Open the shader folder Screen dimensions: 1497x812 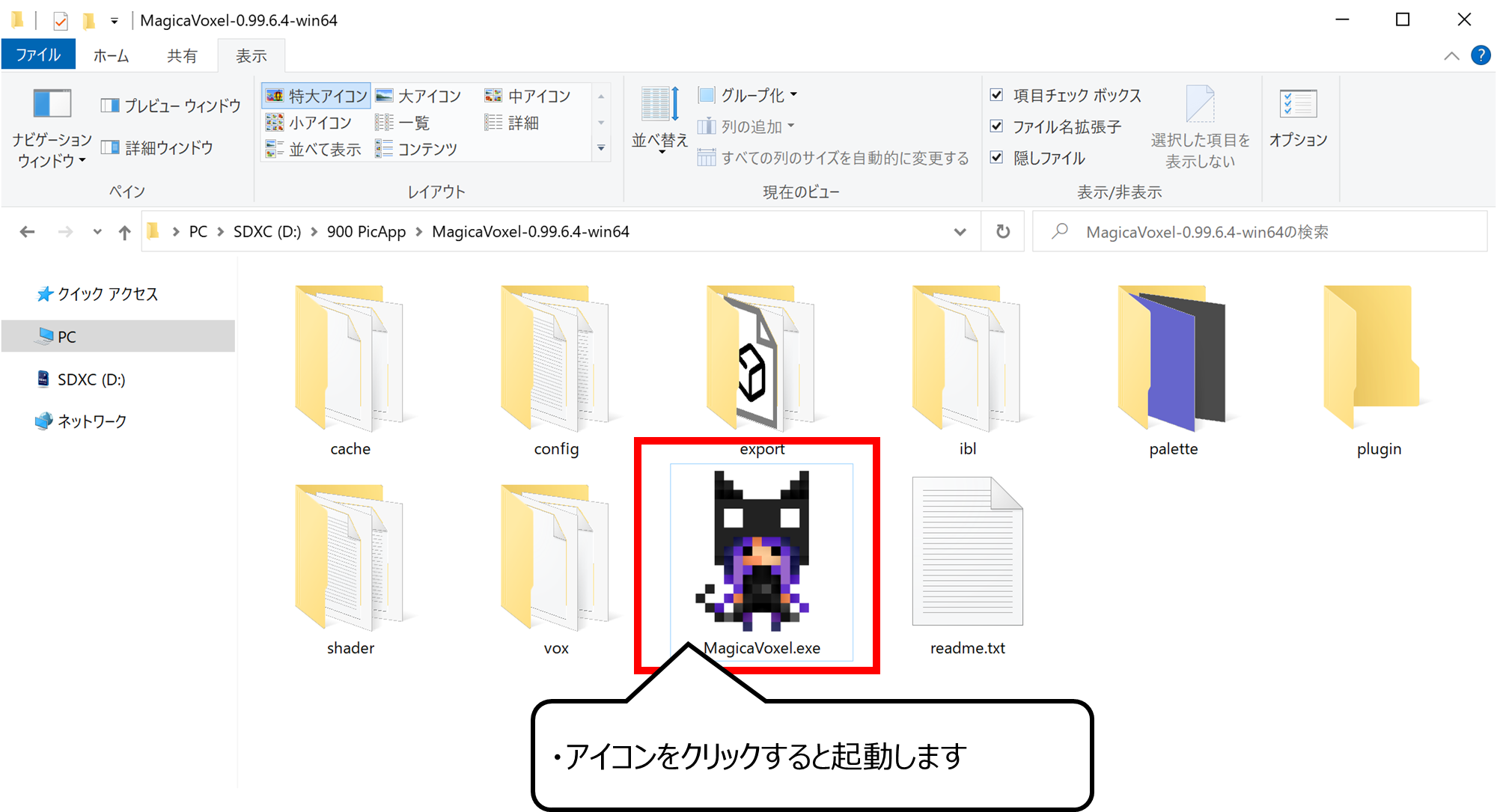click(350, 569)
